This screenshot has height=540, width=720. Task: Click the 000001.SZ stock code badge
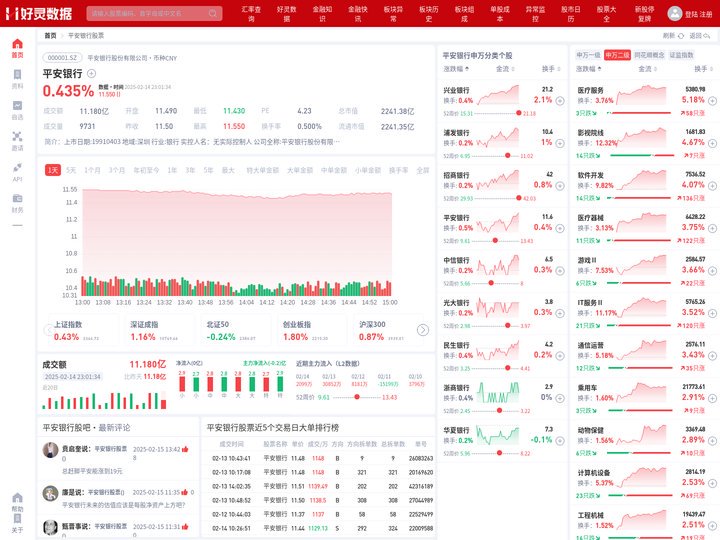(62, 58)
